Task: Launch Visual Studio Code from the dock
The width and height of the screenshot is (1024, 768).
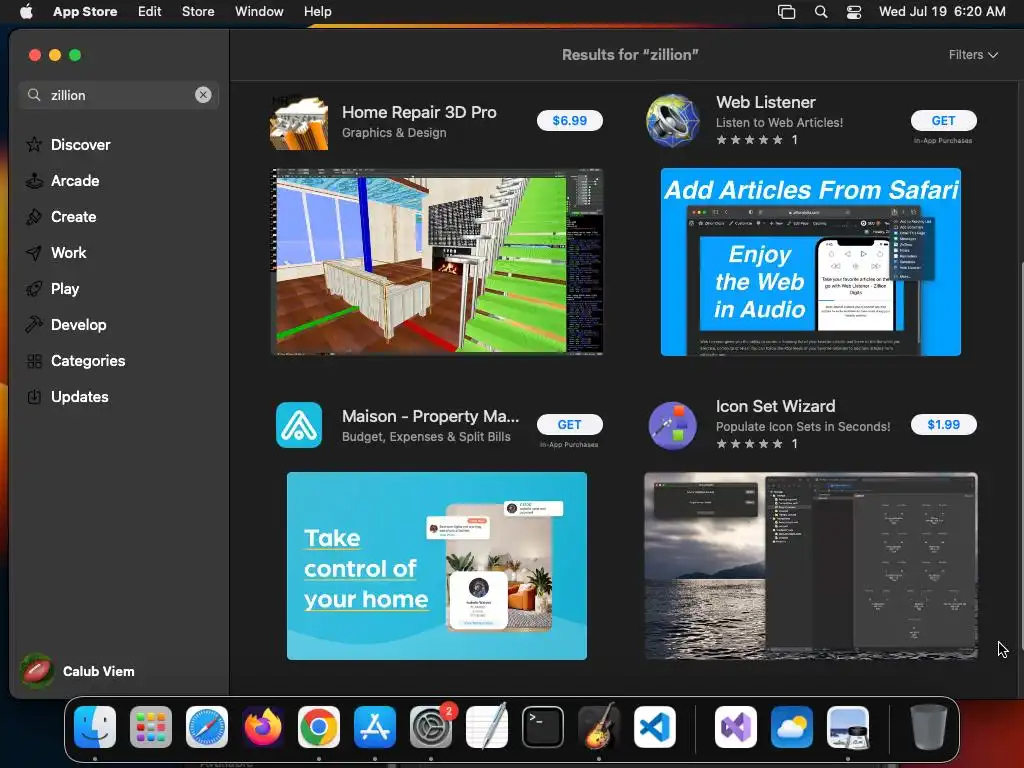Action: click(x=655, y=727)
